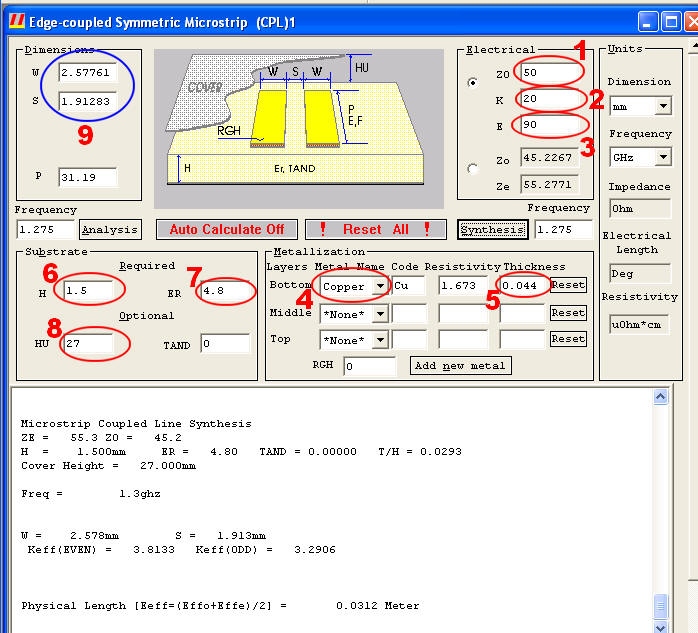Viewport: 698px width, 633px height.
Task: Click the 'Cover Height = 27.000mm' output line
Action: tap(108, 466)
